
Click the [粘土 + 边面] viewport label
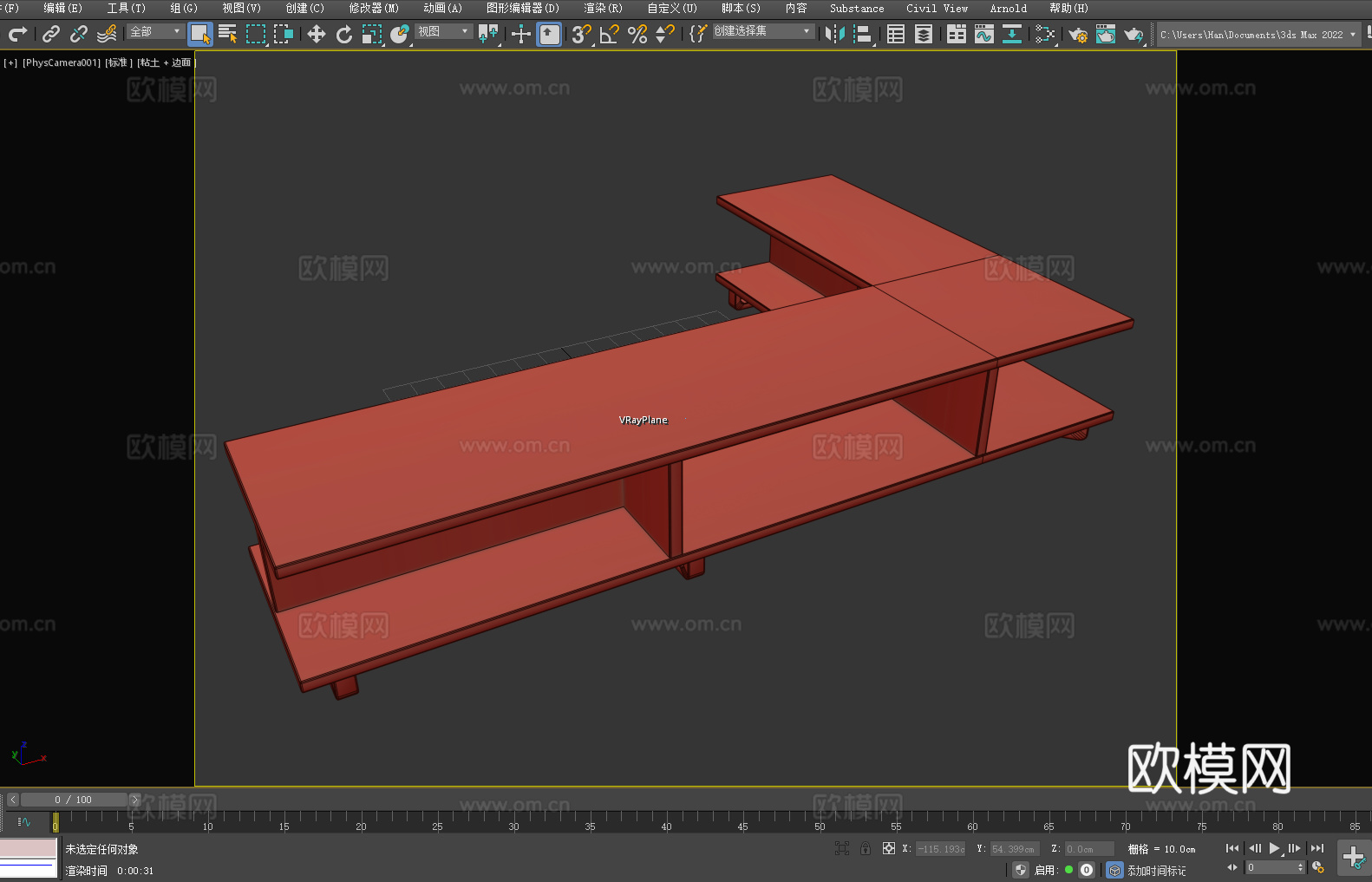click(x=167, y=62)
